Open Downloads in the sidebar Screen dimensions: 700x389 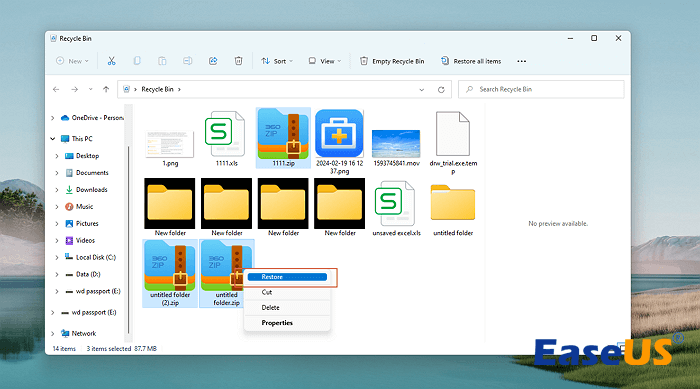click(87, 190)
